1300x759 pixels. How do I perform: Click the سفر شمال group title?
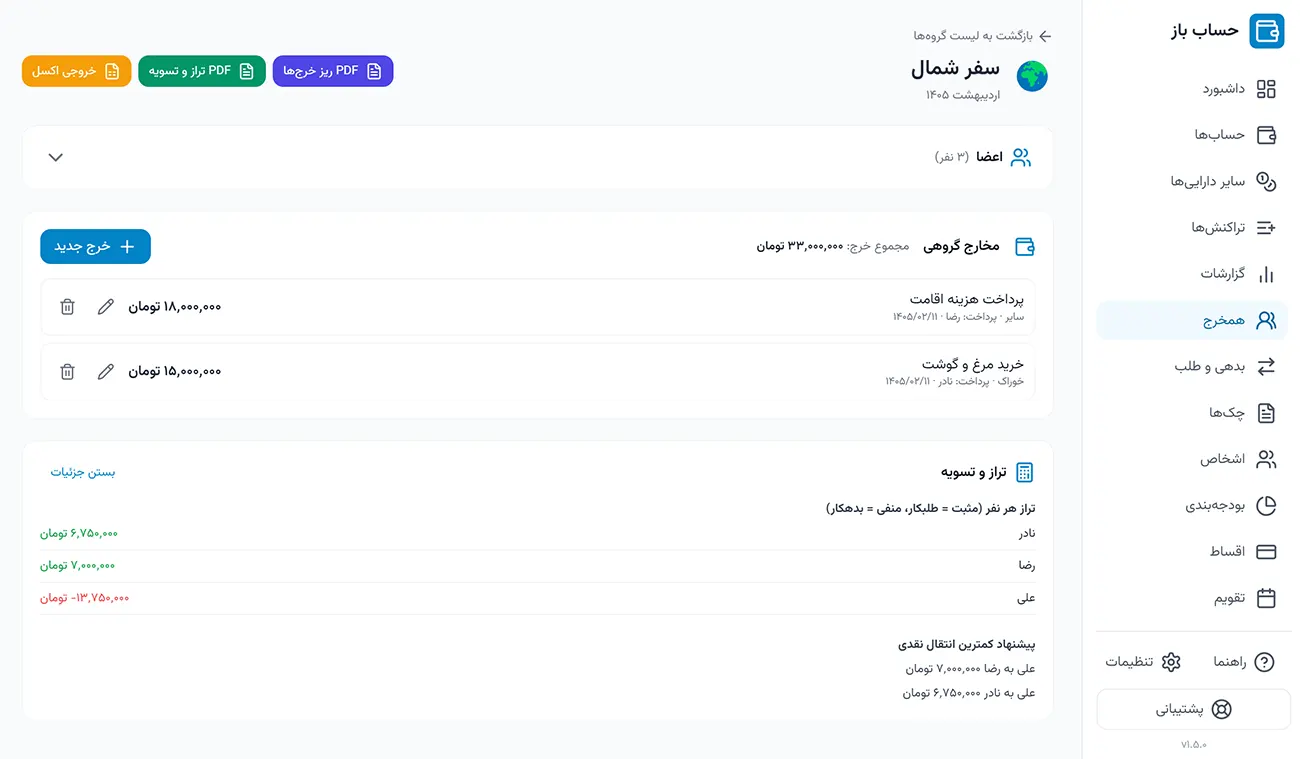(x=955, y=69)
